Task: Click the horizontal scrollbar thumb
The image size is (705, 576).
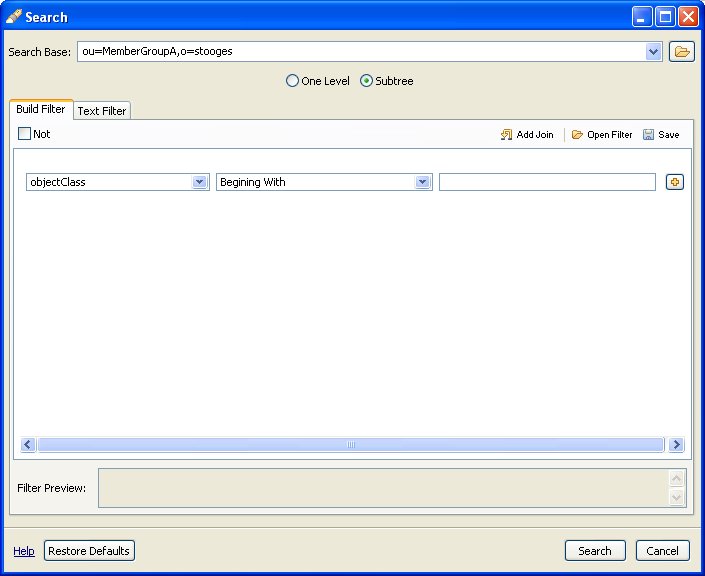Action: click(x=350, y=445)
